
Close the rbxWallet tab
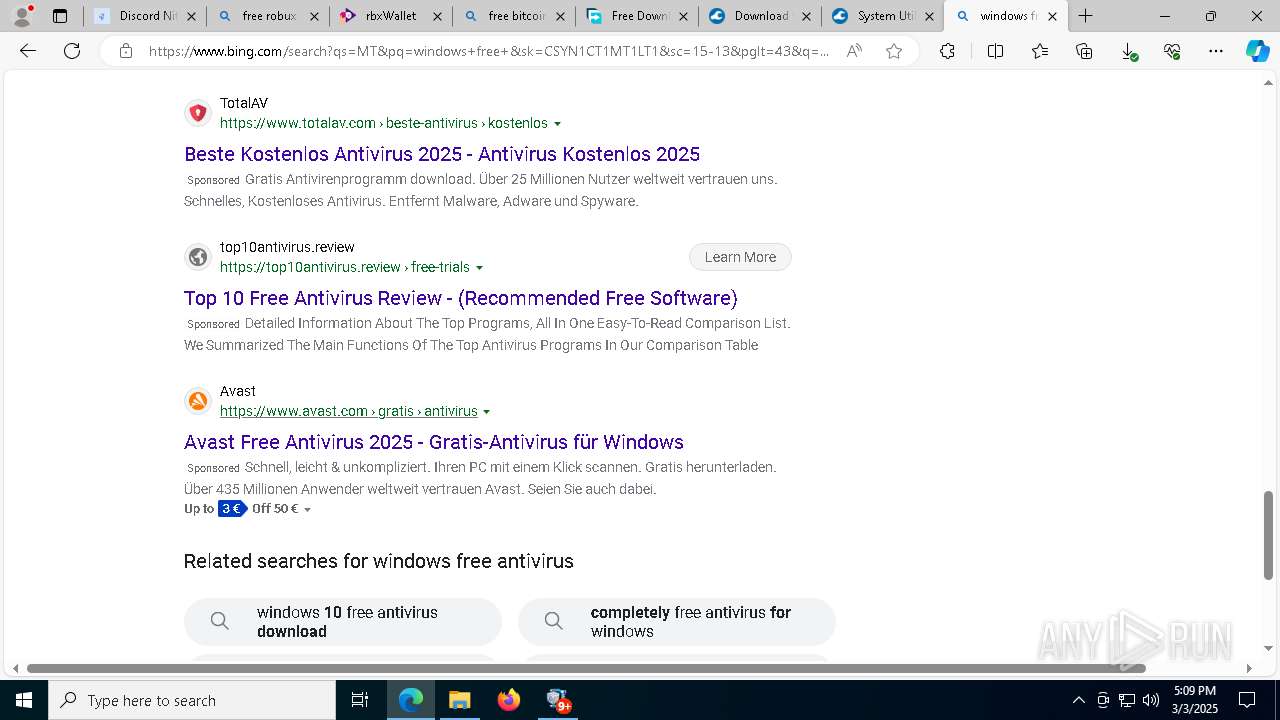437,16
